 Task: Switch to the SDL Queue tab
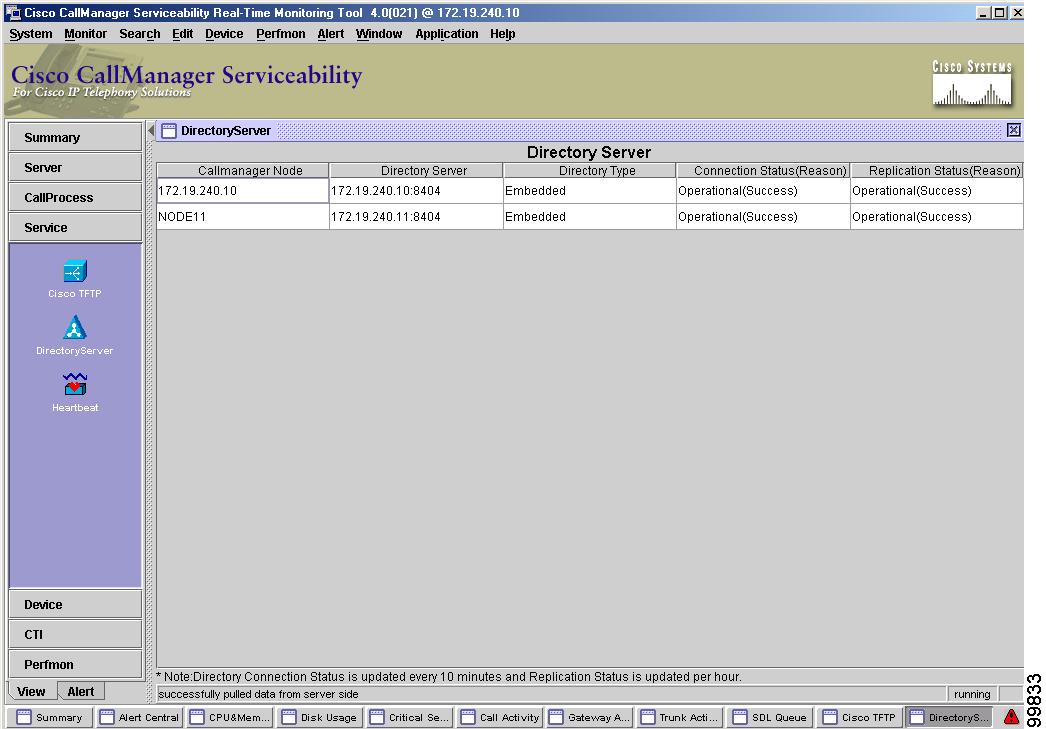click(771, 718)
